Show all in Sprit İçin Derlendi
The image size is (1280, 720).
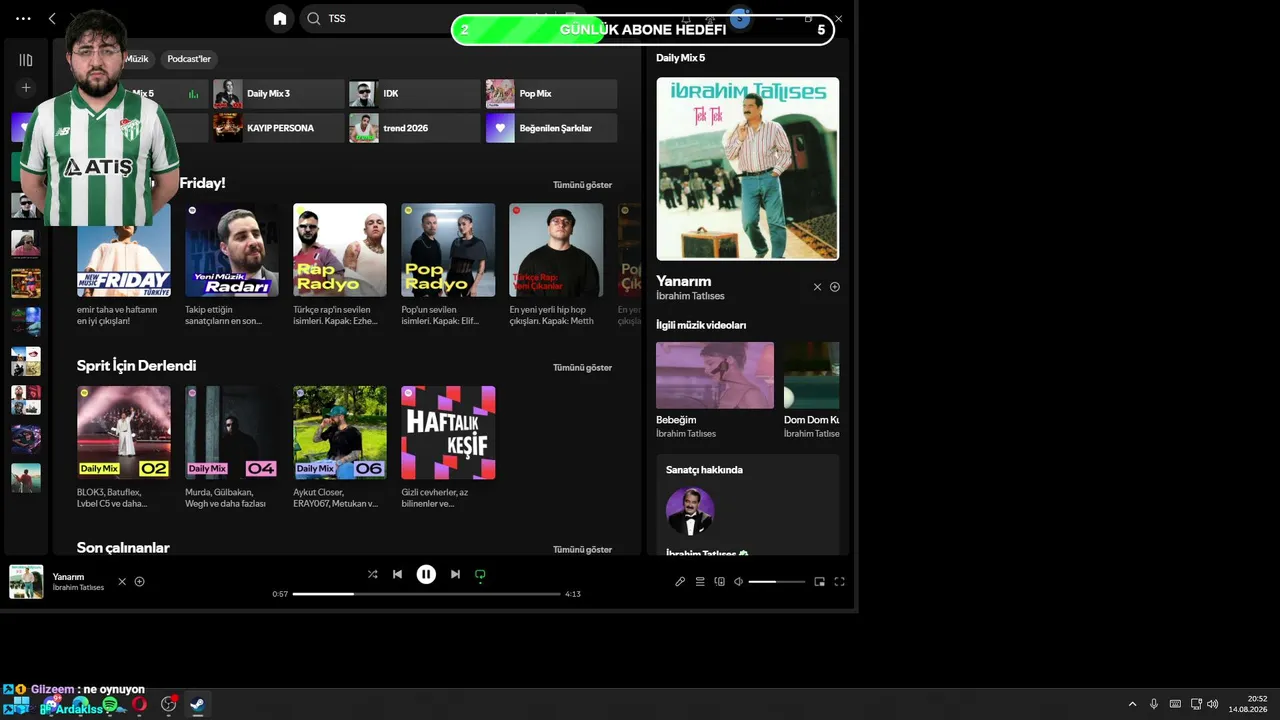[582, 368]
